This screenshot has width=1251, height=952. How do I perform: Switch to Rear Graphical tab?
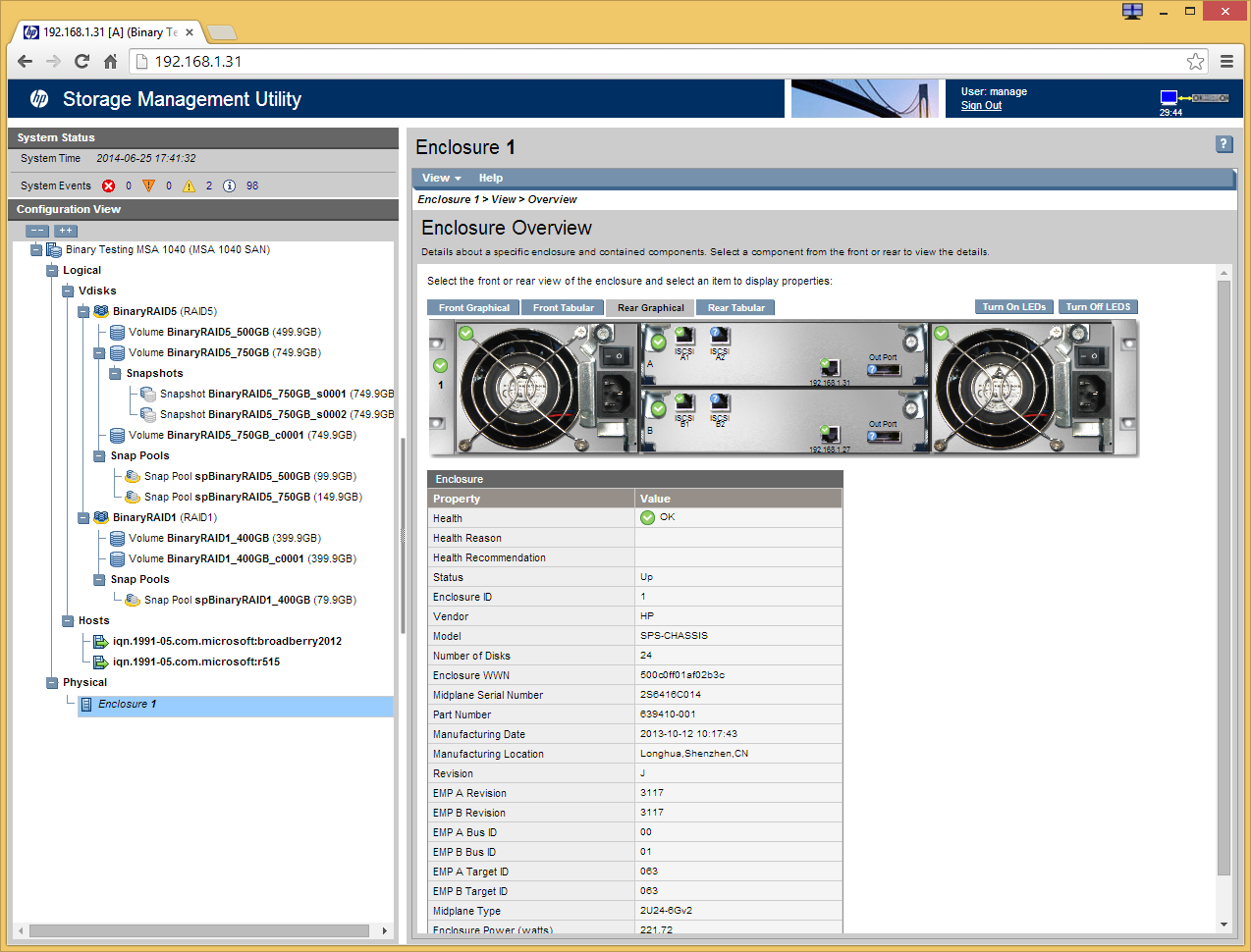click(651, 307)
